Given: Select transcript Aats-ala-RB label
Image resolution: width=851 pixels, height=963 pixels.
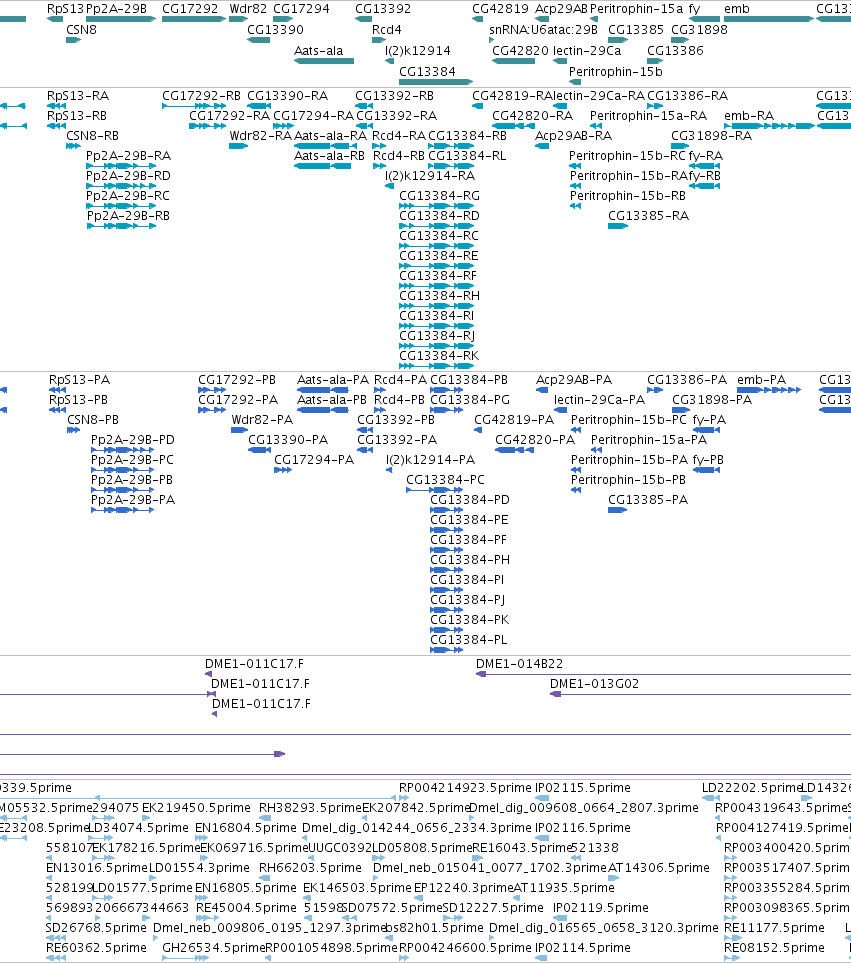Looking at the screenshot, I should [x=329, y=155].
